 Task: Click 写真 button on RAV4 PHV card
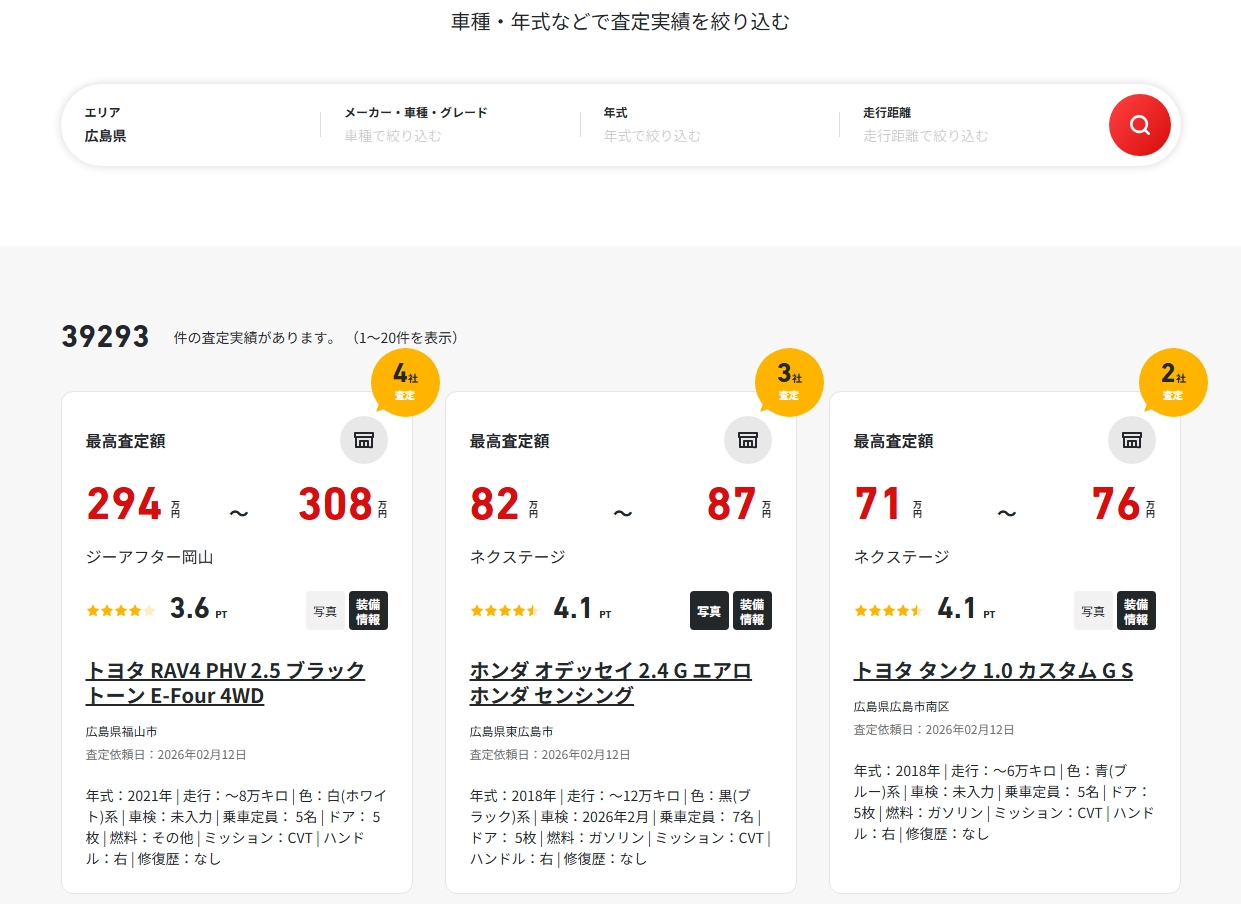tap(325, 611)
